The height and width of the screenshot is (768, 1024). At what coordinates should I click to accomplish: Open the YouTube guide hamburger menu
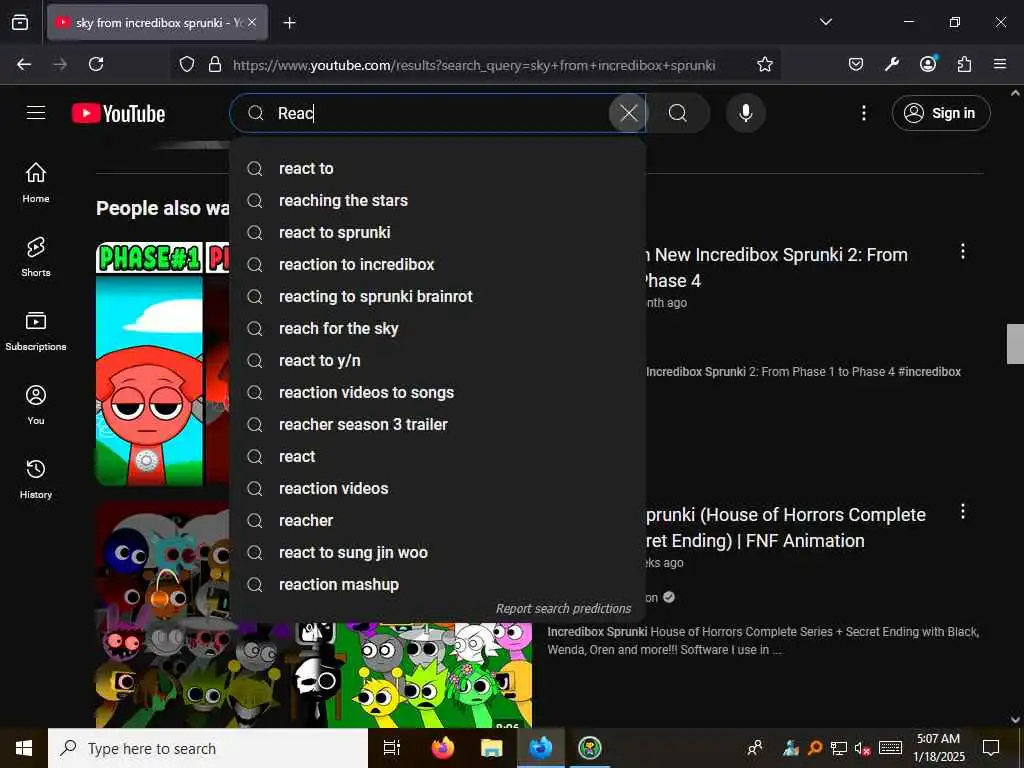coord(36,113)
